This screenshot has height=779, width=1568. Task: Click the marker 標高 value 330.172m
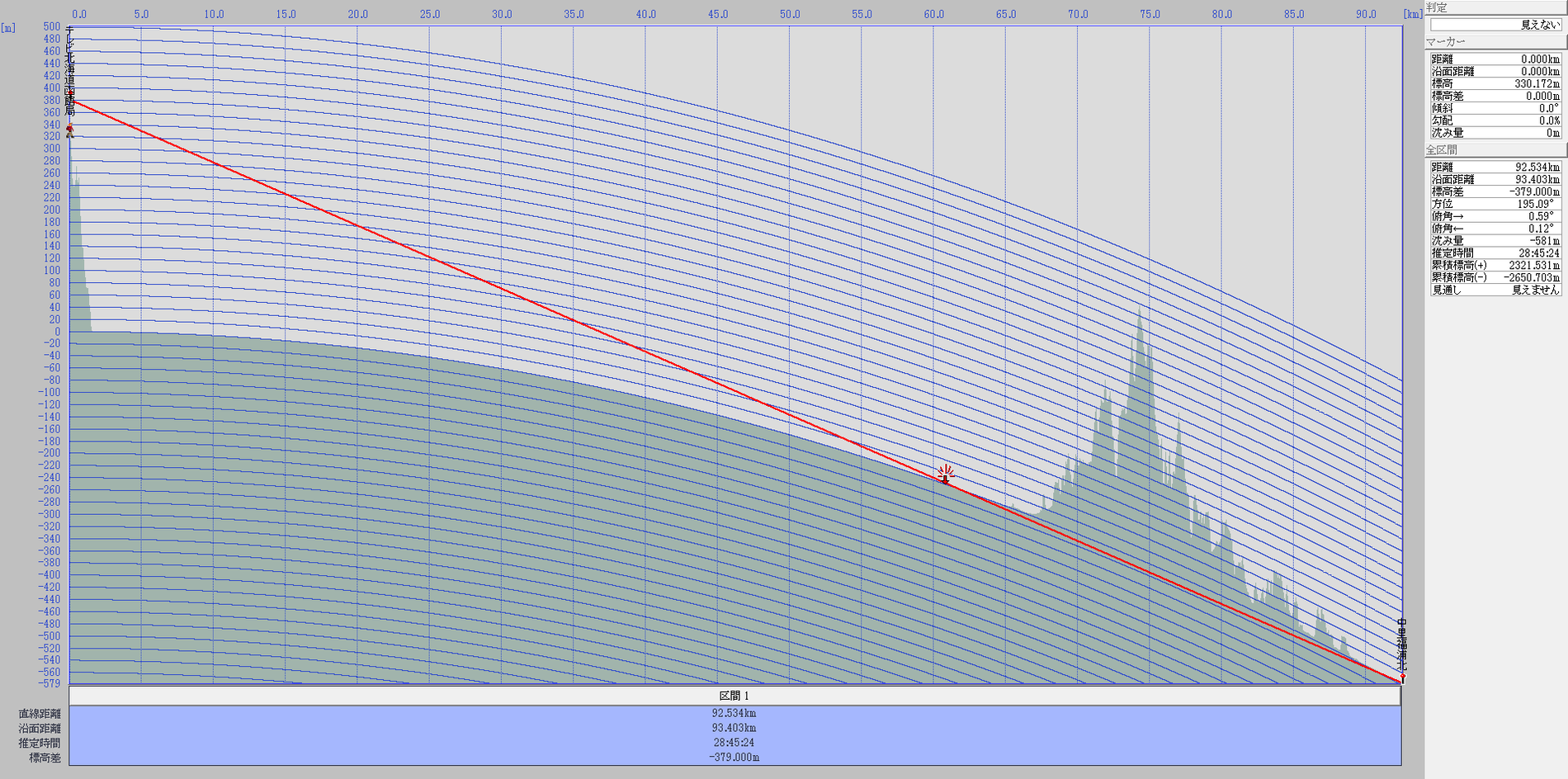pos(1539,84)
